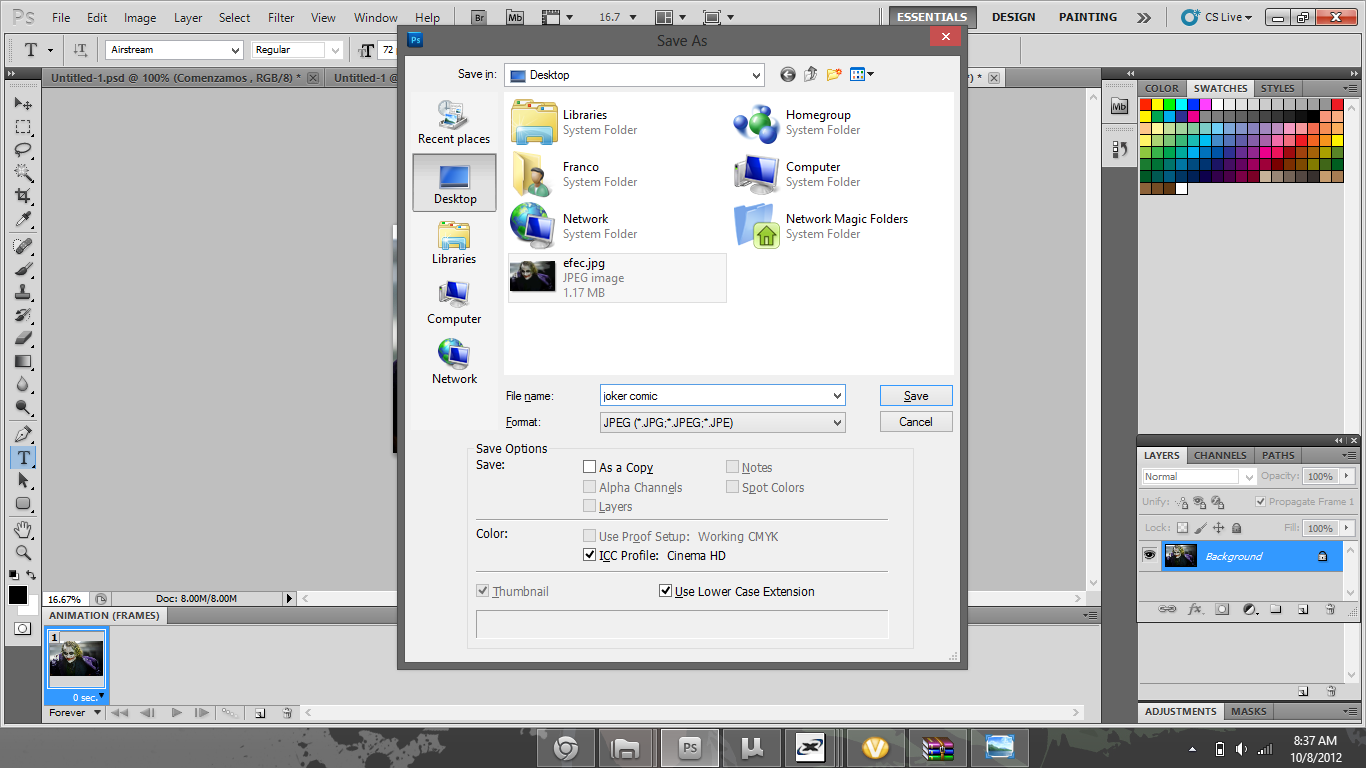This screenshot has width=1366, height=768.
Task: Launch Mini Bridge from the top bar
Action: tap(514, 17)
